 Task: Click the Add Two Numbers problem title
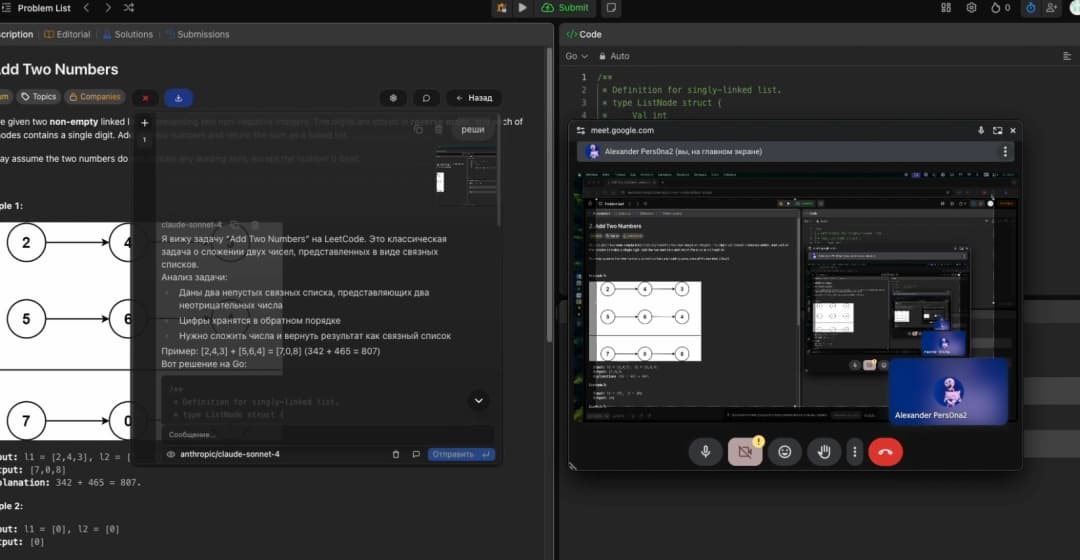[59, 70]
